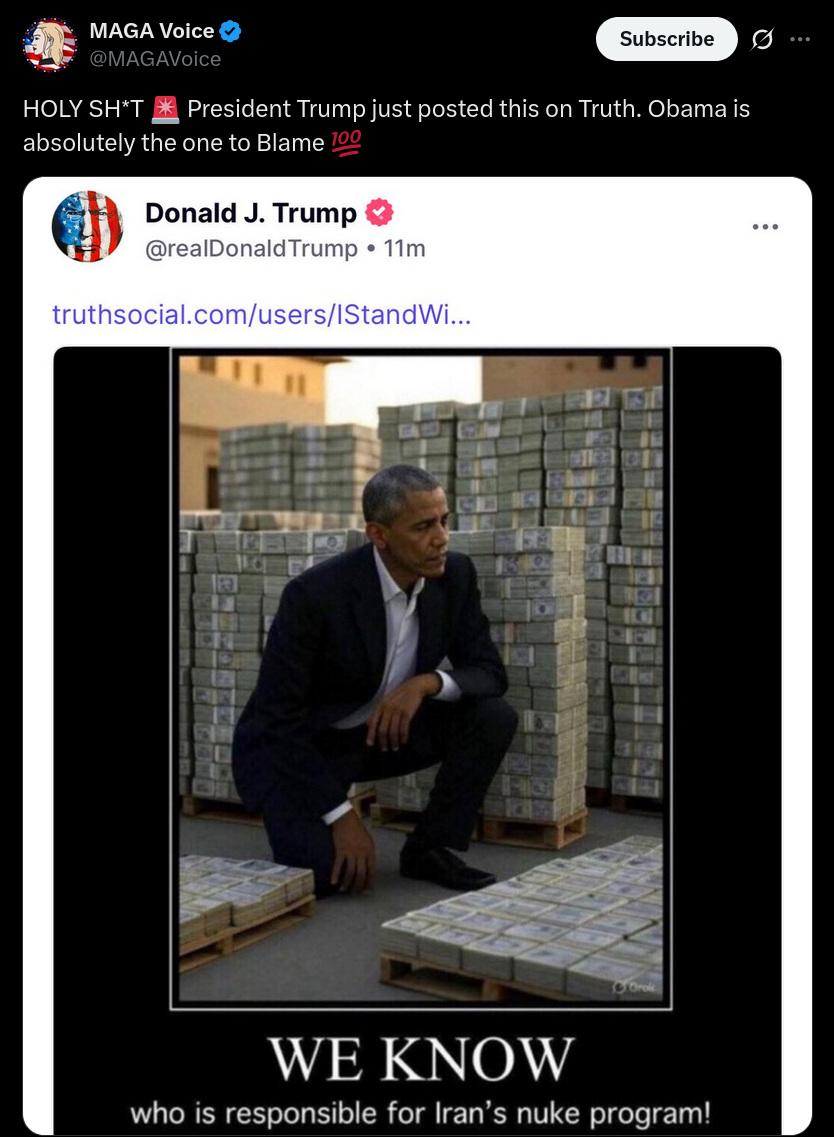Click the red verified badge next to Donald J. Trump
This screenshot has width=834, height=1137.
379,213
